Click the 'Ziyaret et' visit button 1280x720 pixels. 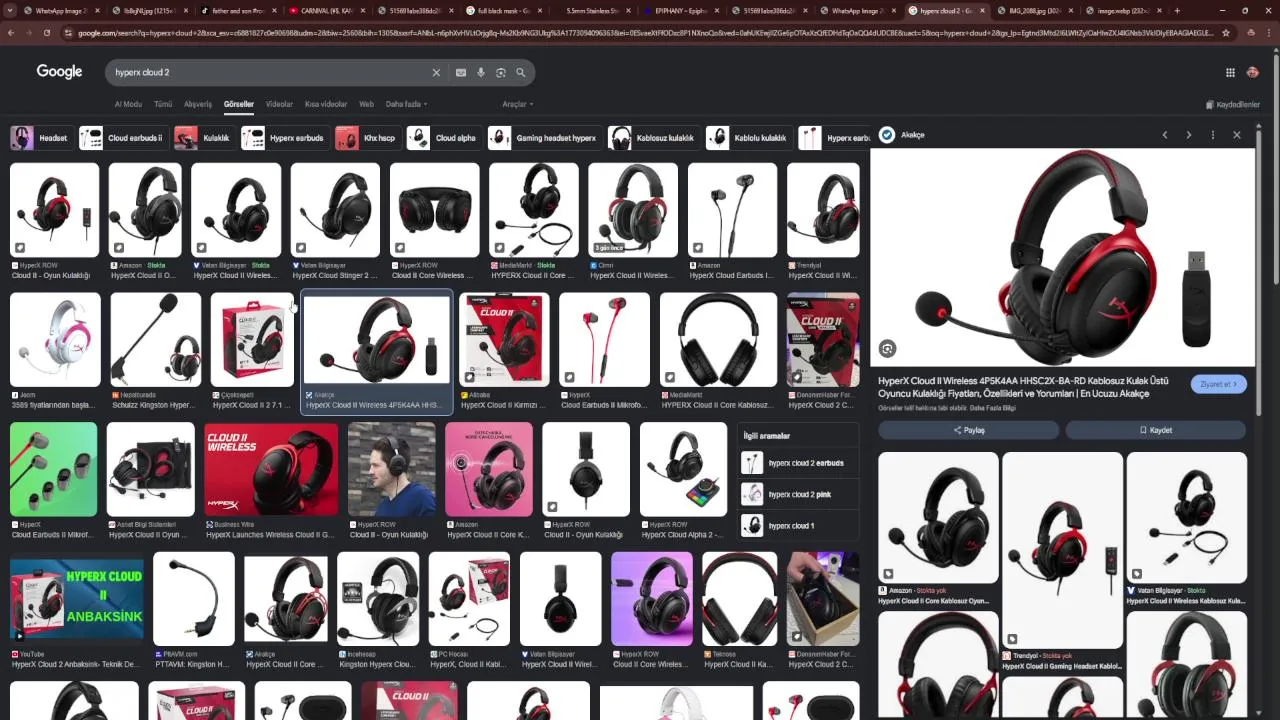point(1218,384)
